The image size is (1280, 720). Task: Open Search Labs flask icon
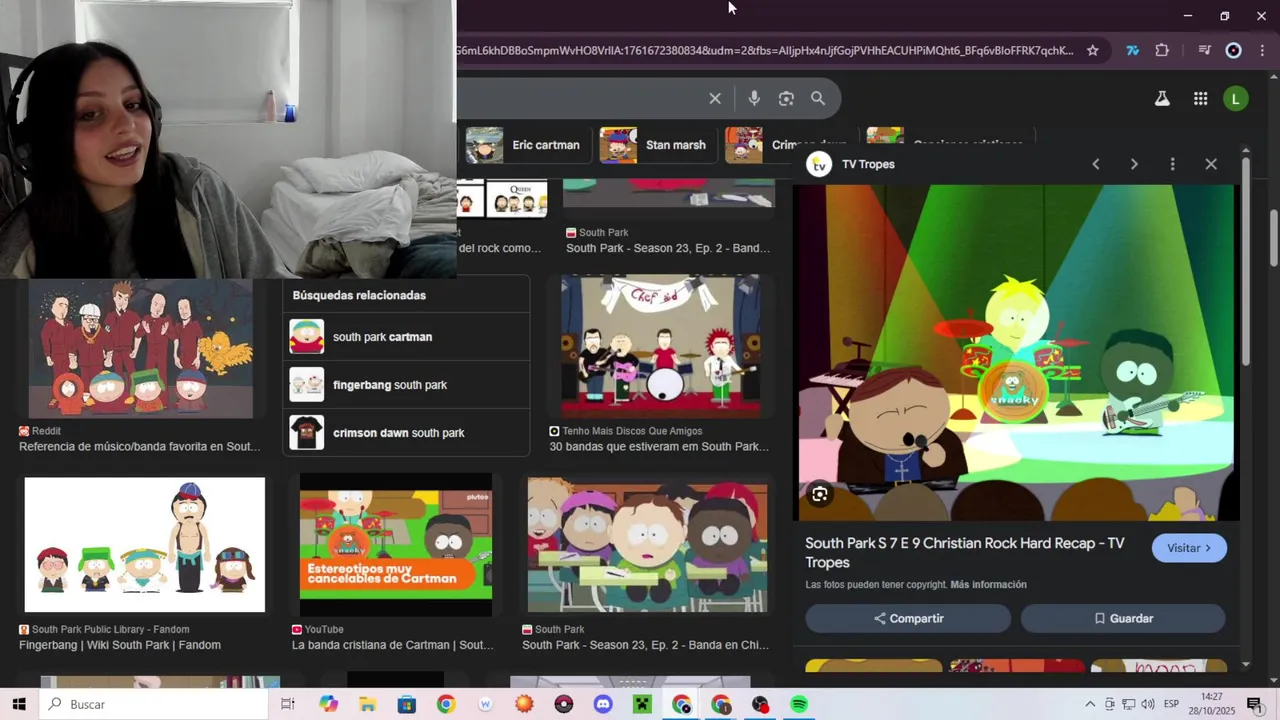[x=1162, y=98]
